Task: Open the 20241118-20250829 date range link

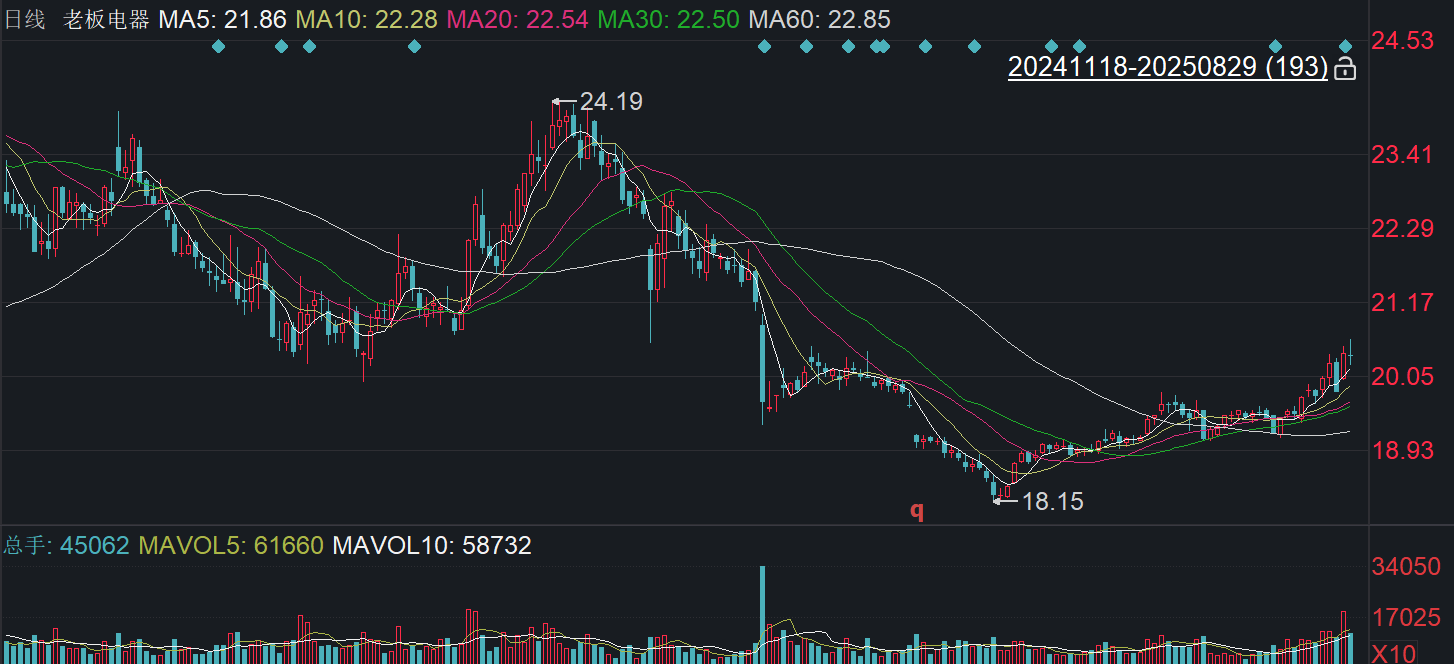Action: [x=1167, y=67]
